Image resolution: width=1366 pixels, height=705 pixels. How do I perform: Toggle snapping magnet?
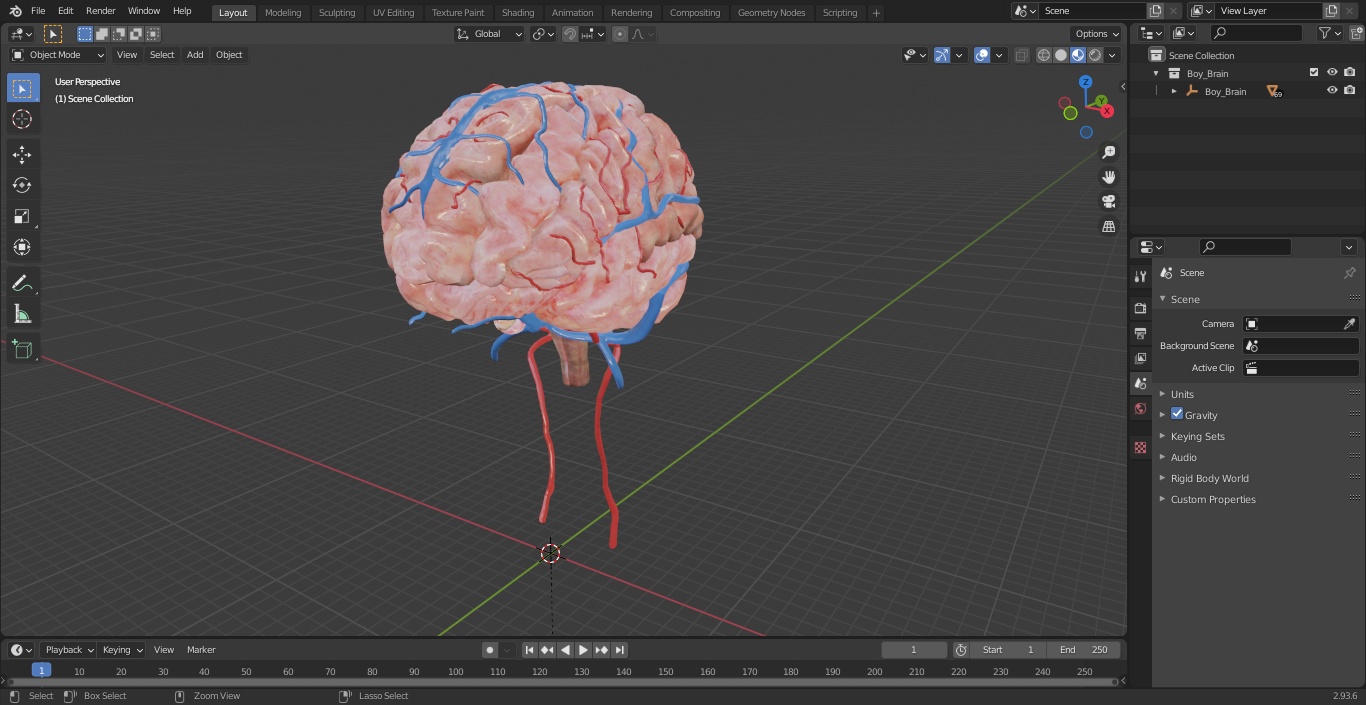click(x=570, y=34)
